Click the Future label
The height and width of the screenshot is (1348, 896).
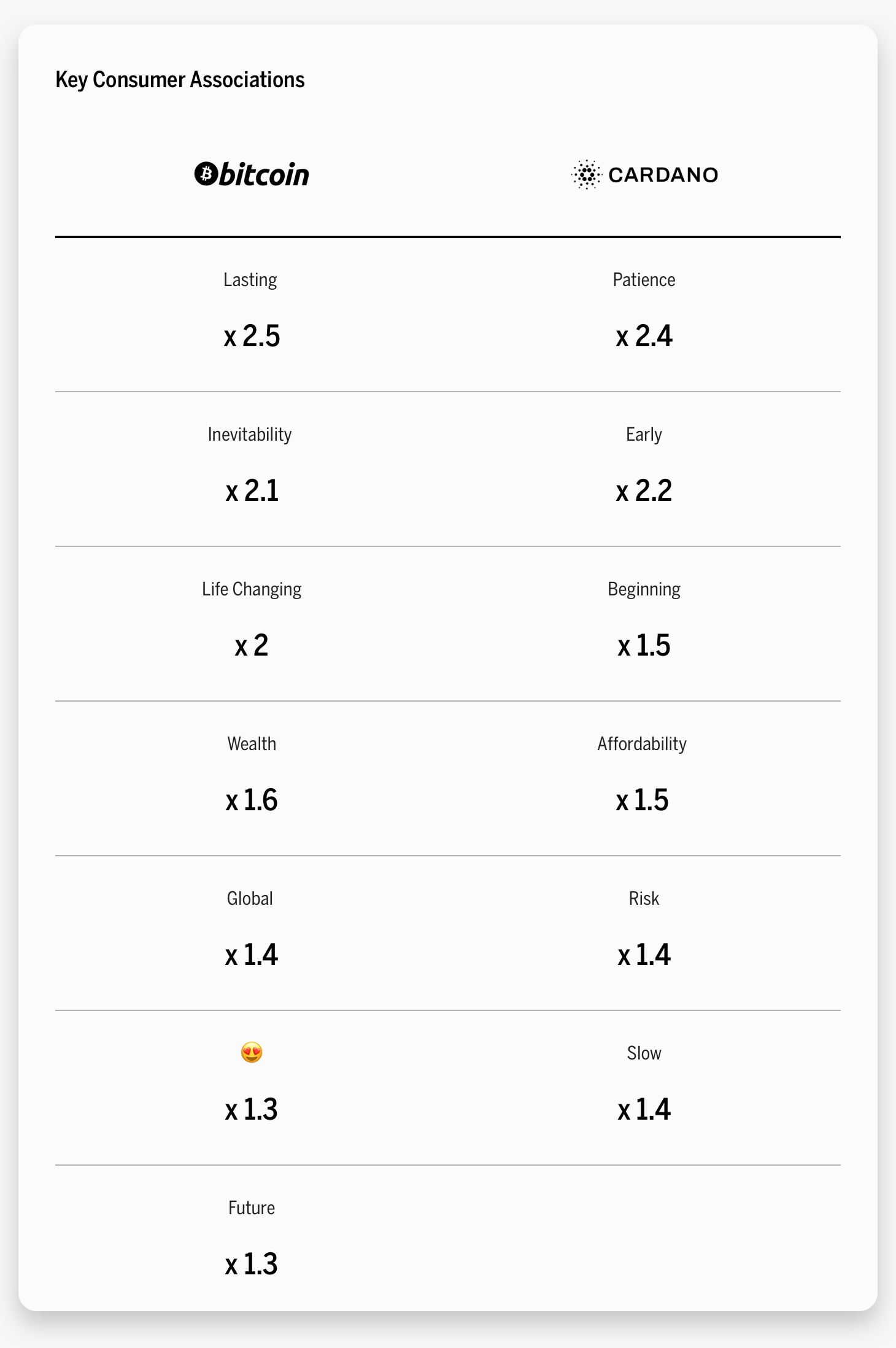pyautogui.click(x=252, y=1208)
